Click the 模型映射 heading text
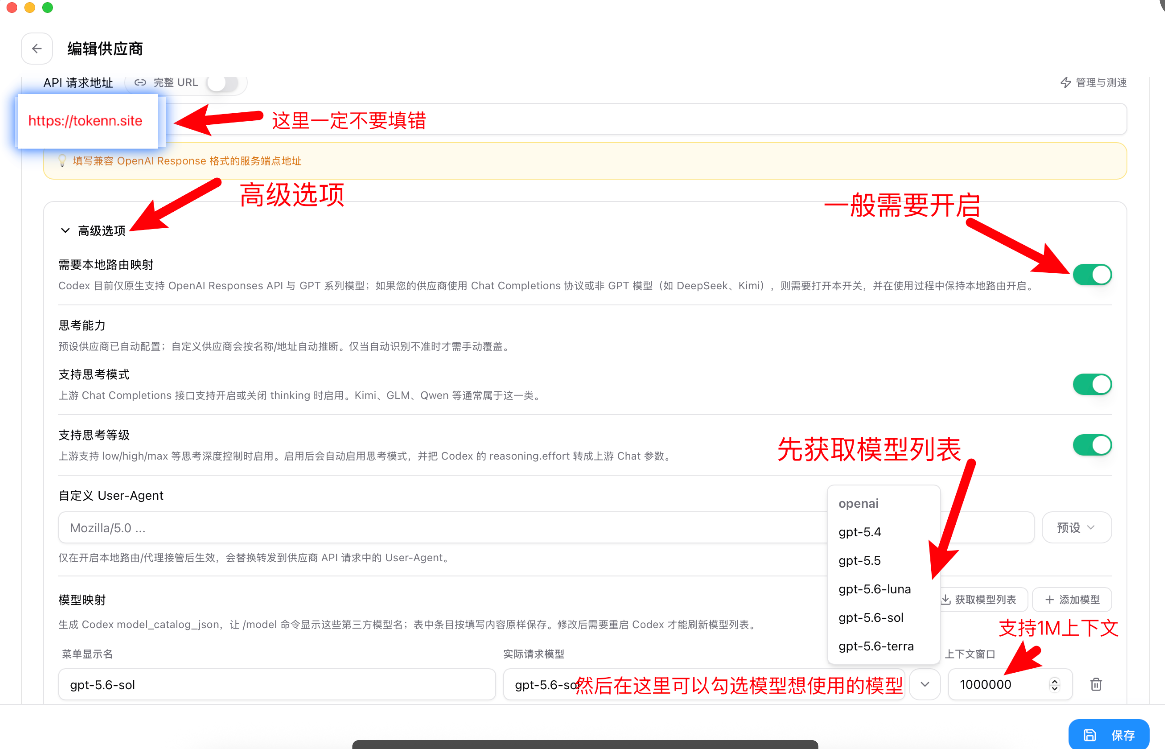Screen dimensions: 1165x749 (x=82, y=600)
